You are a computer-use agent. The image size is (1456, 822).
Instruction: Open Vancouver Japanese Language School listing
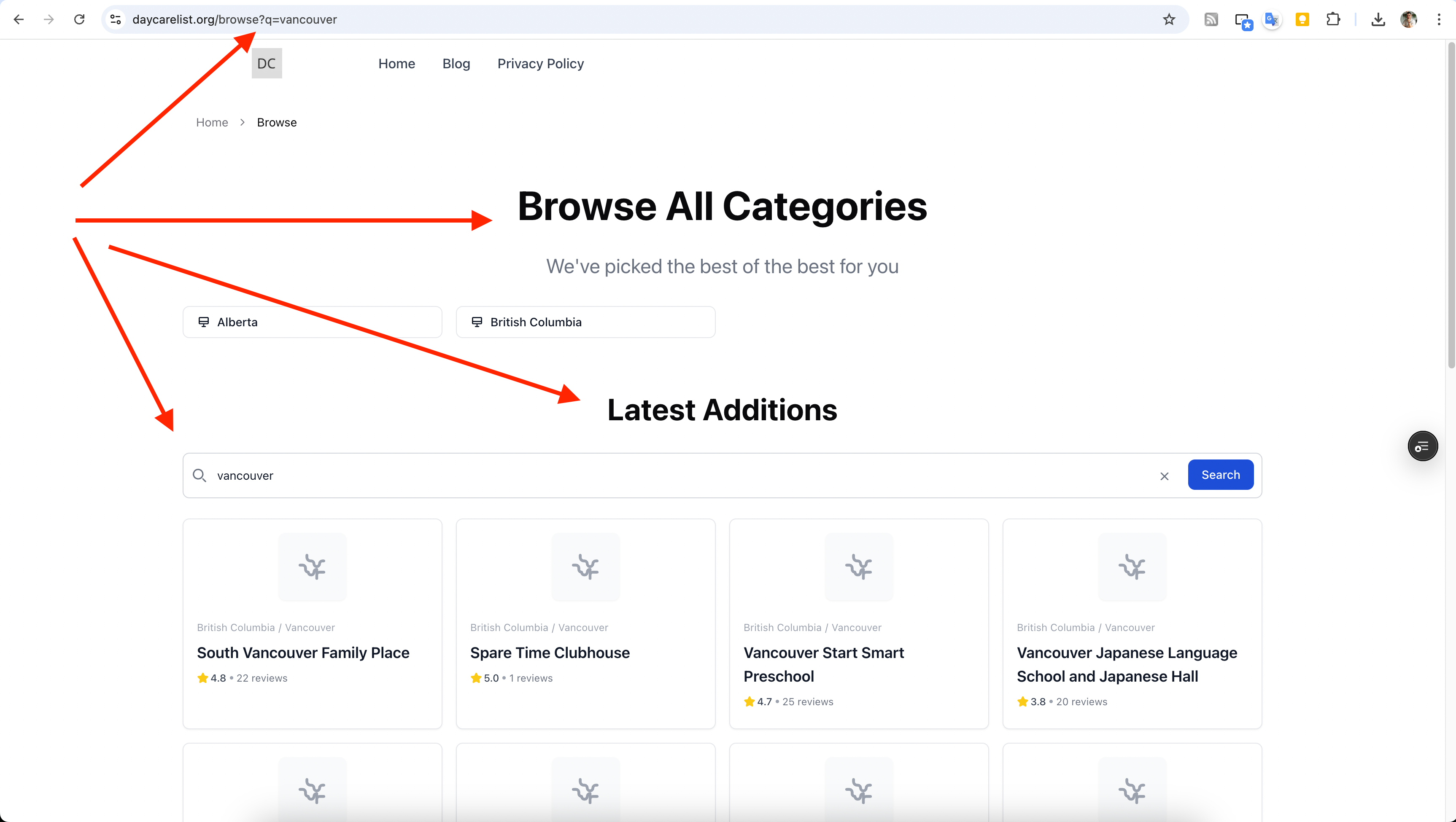coord(1127,665)
